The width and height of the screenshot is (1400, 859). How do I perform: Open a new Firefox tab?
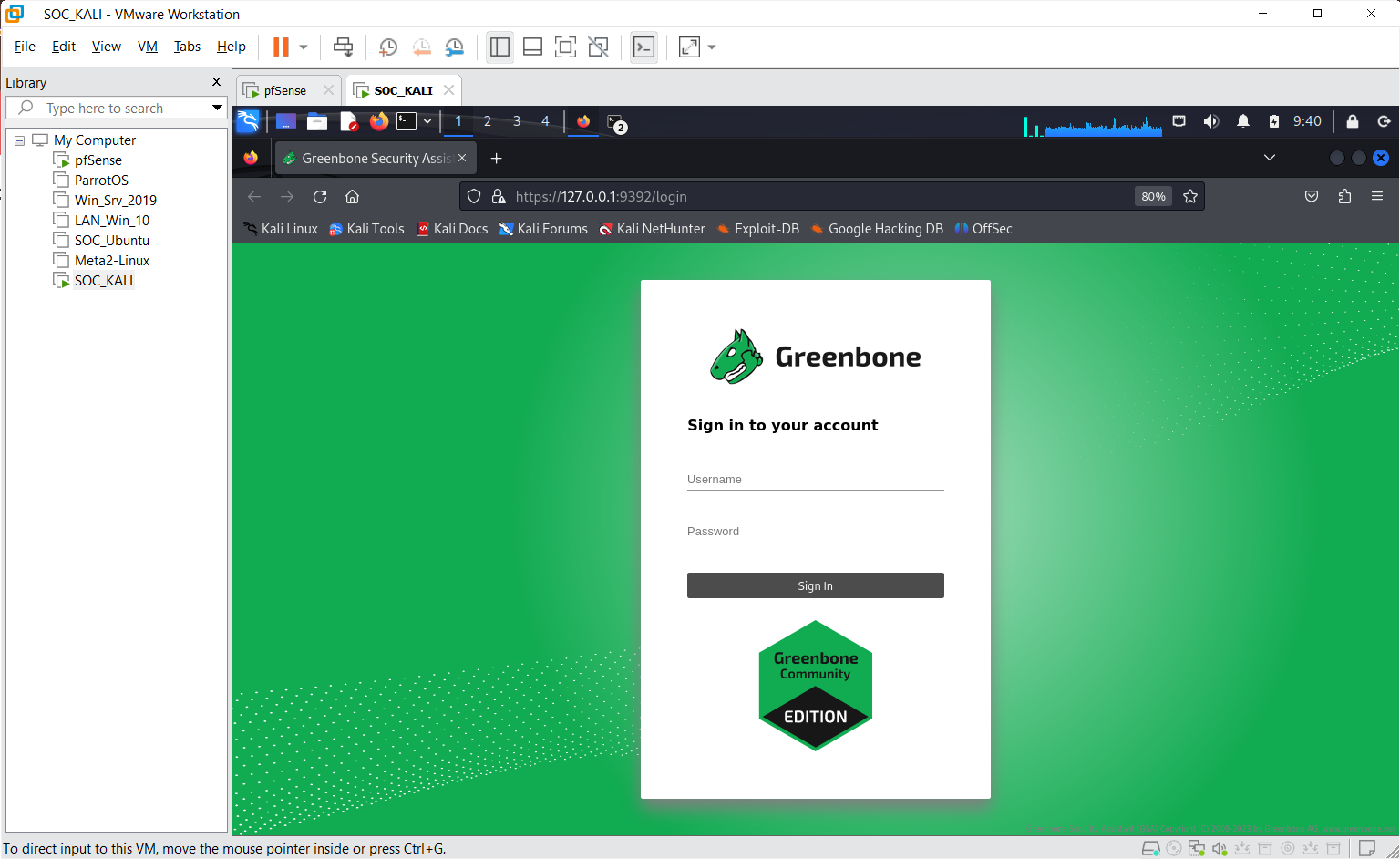497,158
